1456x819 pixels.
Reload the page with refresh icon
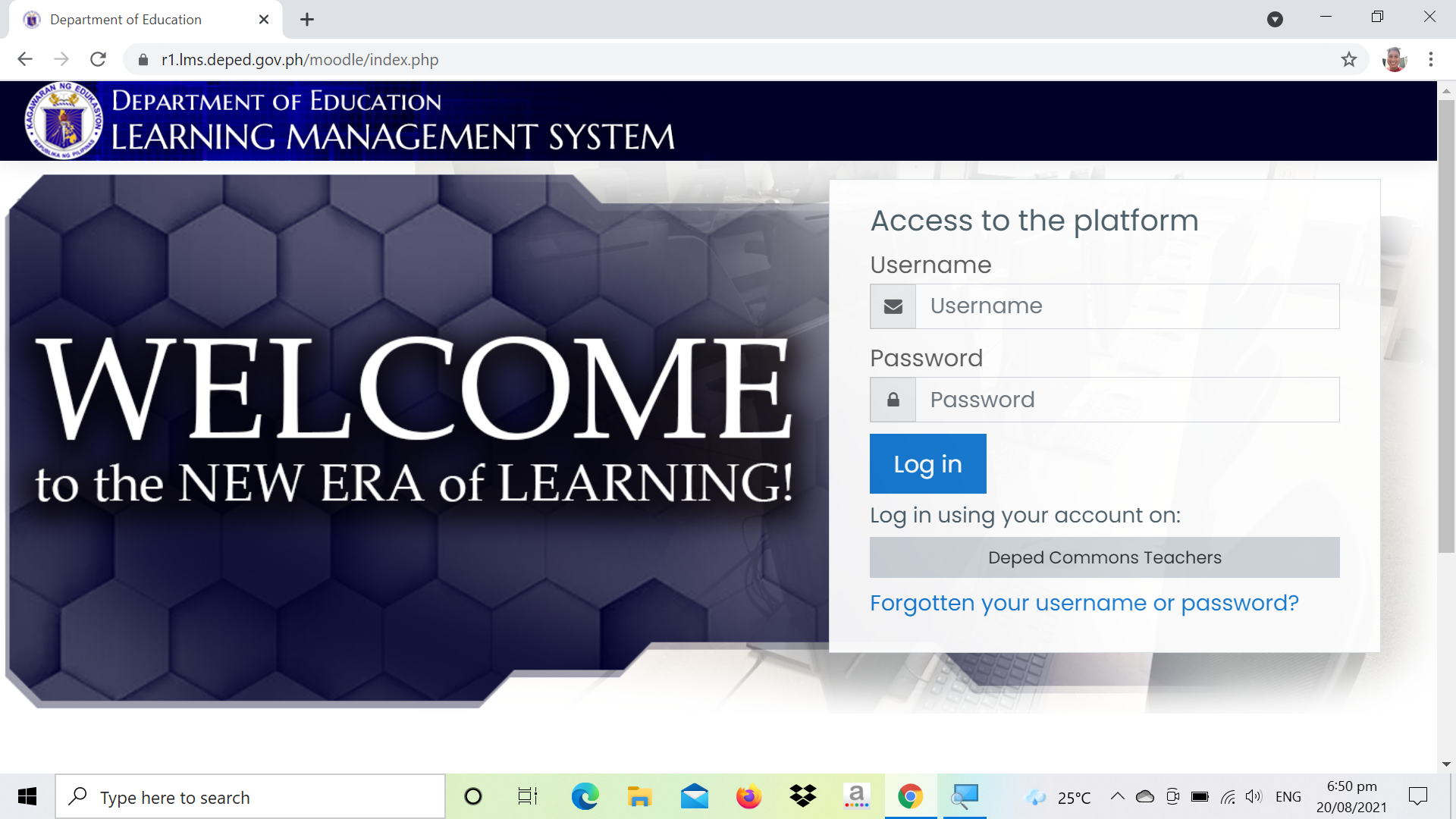(98, 59)
